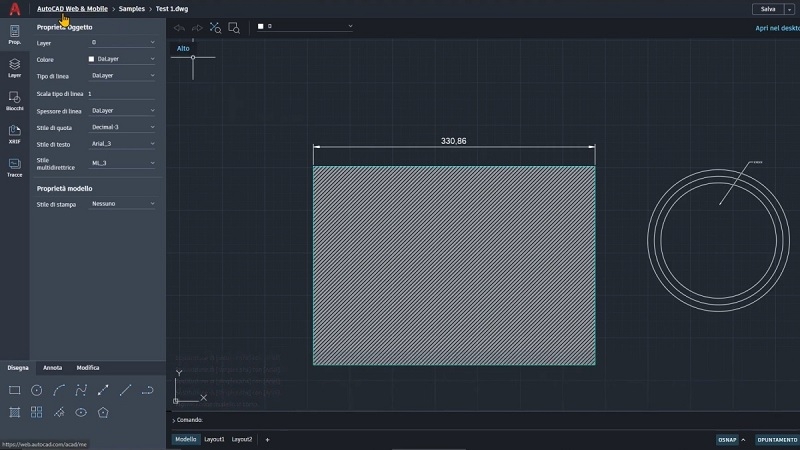The width and height of the screenshot is (800, 450).
Task: Open the Tipo di linea dropdown
Action: (122, 76)
